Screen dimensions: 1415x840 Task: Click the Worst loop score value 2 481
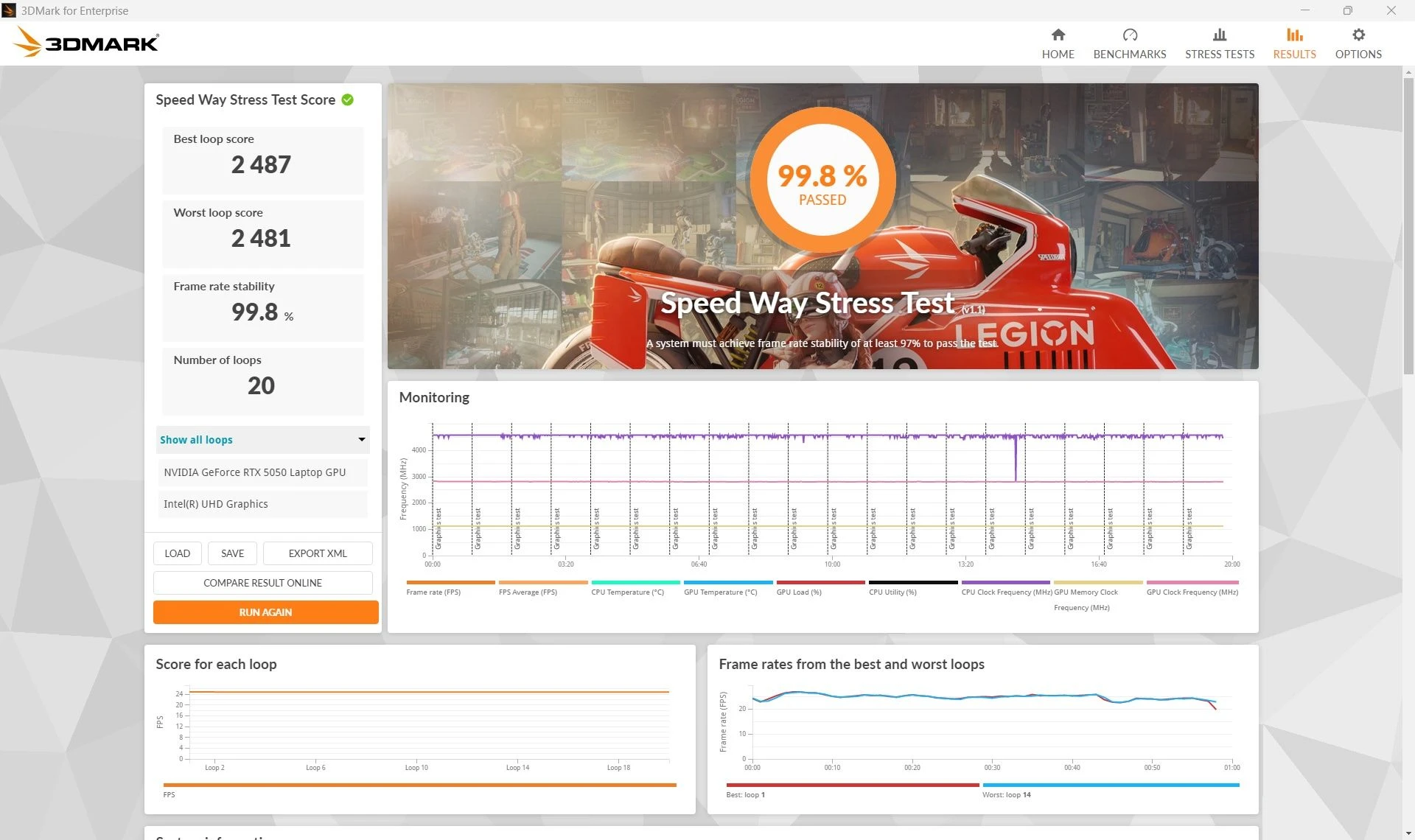(x=261, y=238)
